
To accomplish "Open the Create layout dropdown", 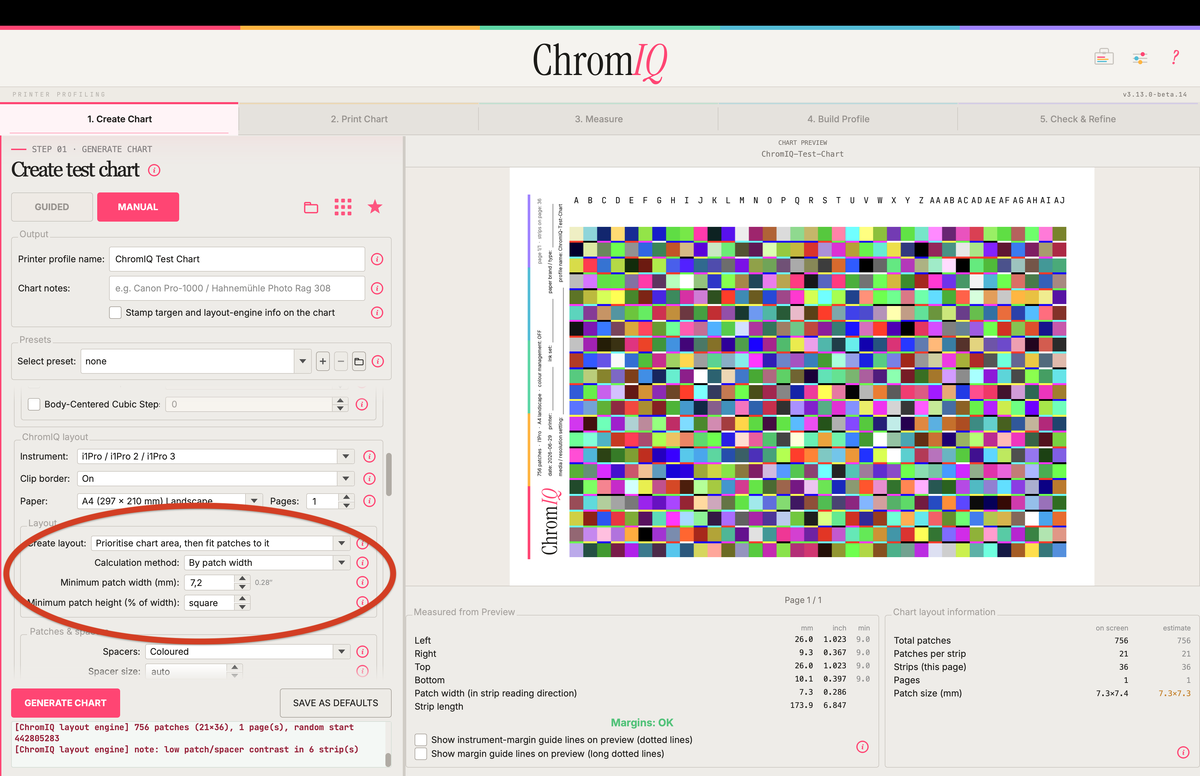I will click(220, 543).
